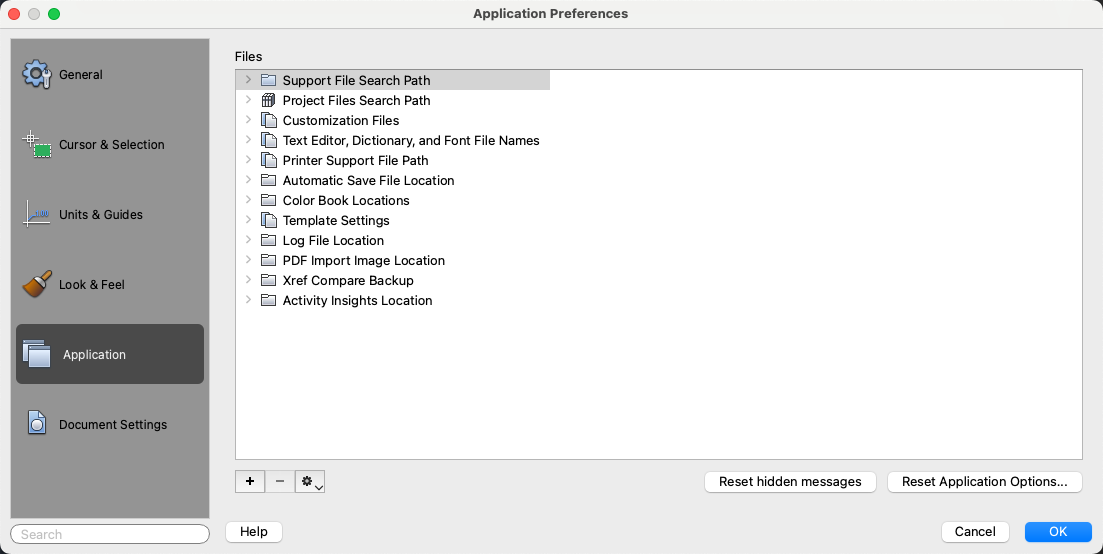Open Document Settings page icon
The height and width of the screenshot is (554, 1103).
coord(37,424)
